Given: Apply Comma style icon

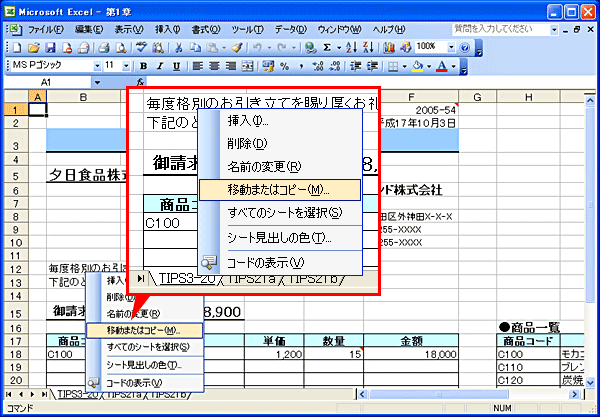Looking at the screenshot, I should coord(302,67).
